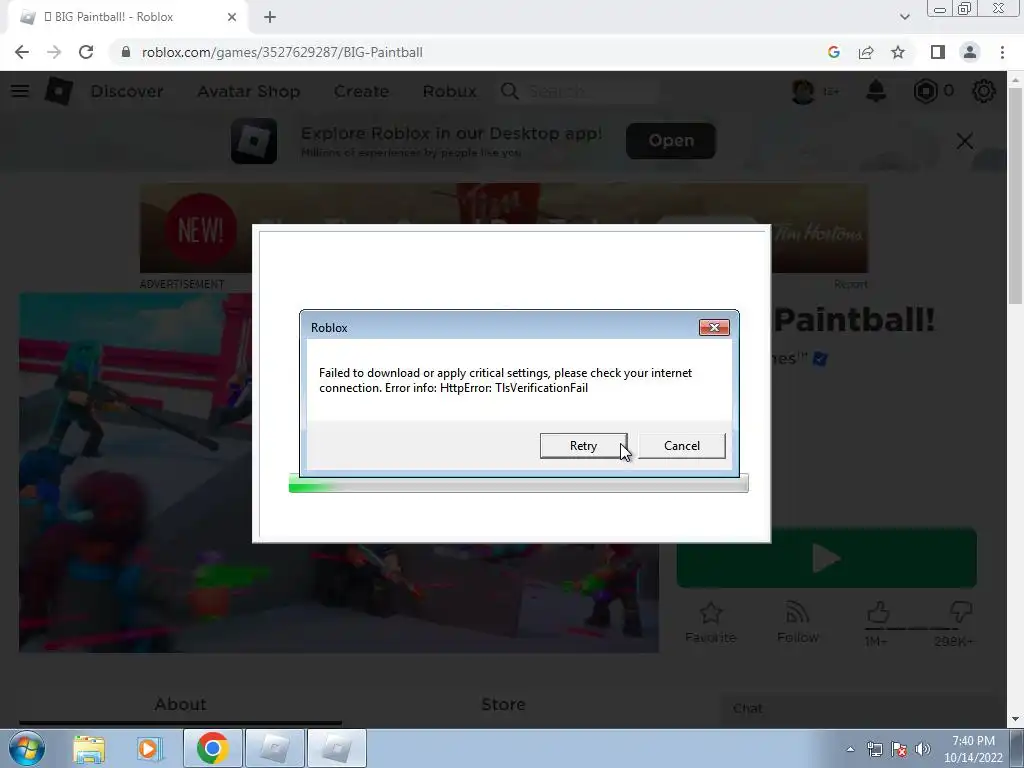Open the Chat panel header
The width and height of the screenshot is (1024, 768).
coord(861,709)
